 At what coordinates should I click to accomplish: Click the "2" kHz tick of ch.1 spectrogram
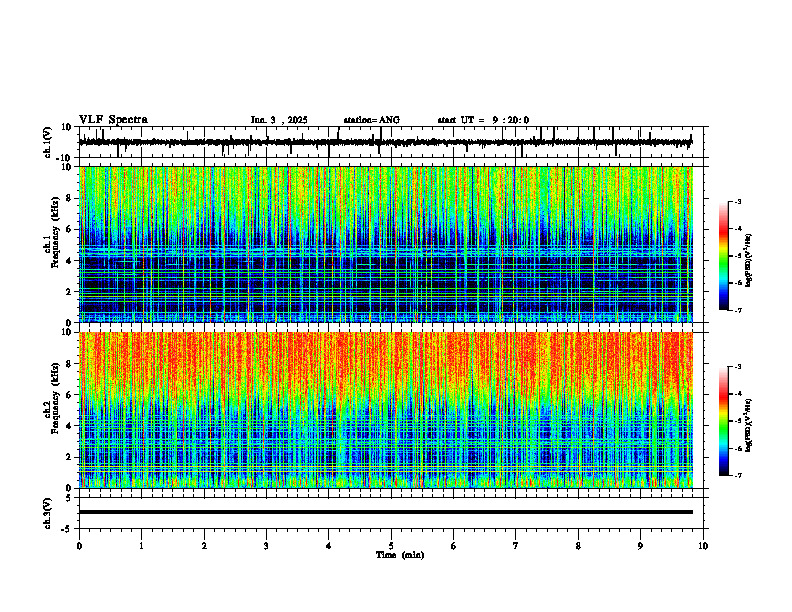pyautogui.click(x=70, y=291)
